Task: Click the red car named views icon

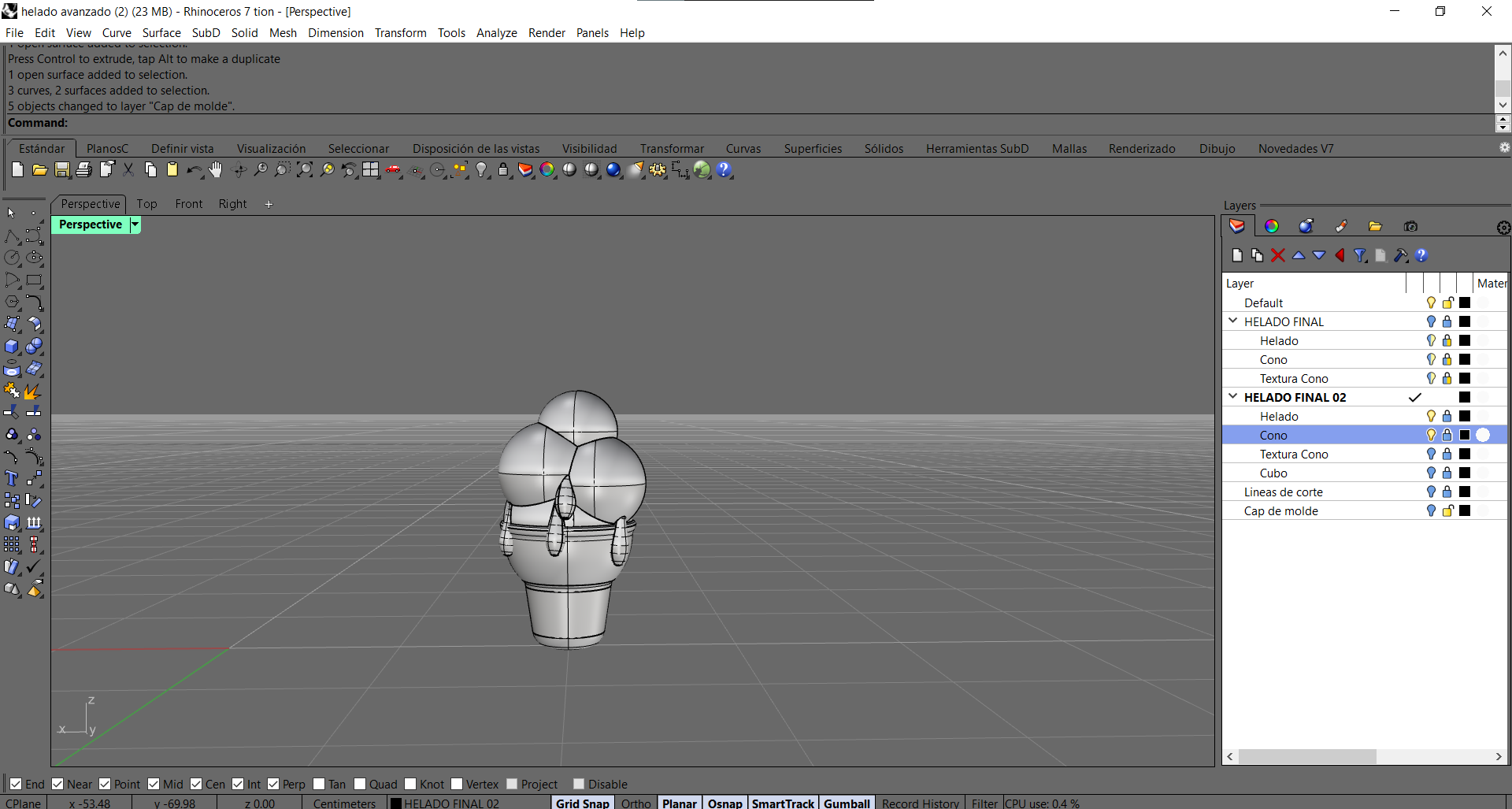Action: coord(393,169)
